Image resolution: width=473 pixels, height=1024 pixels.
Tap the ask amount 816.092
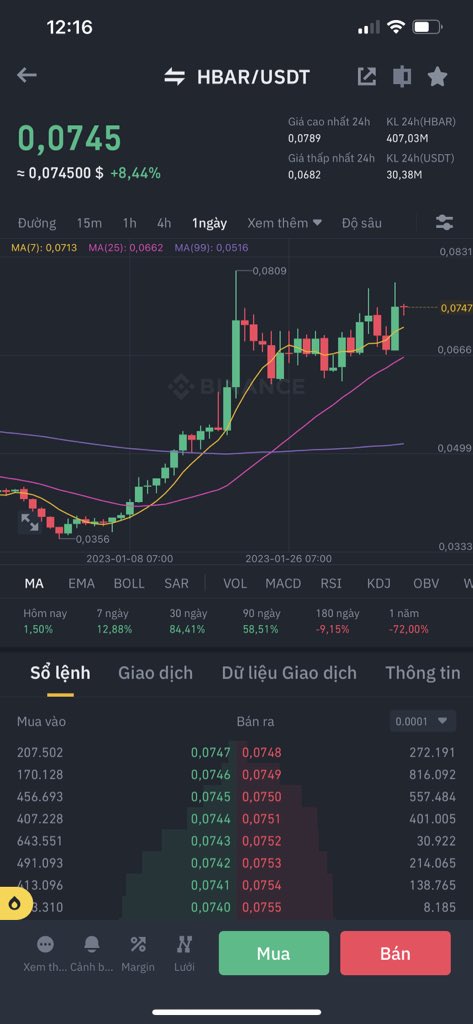[432, 775]
